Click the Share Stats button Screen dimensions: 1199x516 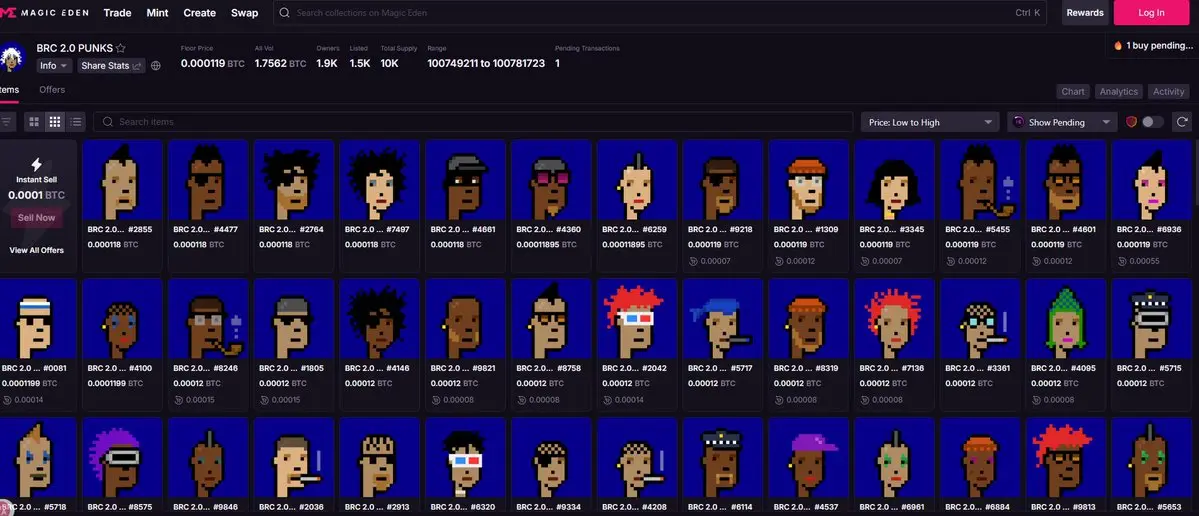pyautogui.click(x=112, y=66)
